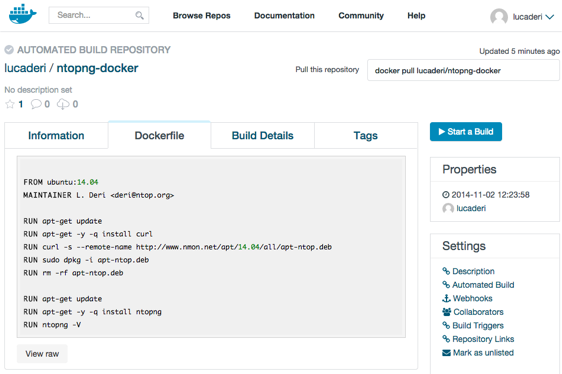Screen dimensions: 562x374
Task: Open the Tags tab
Action: [366, 136]
